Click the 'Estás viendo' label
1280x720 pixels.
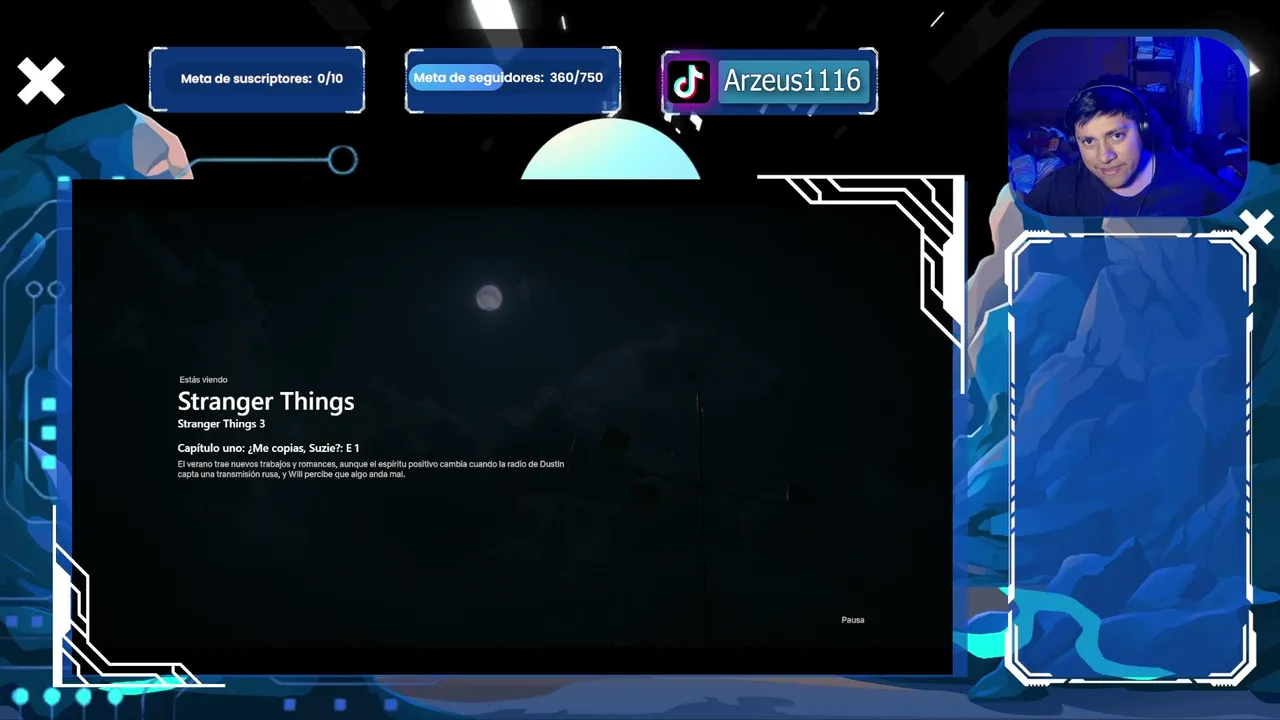pyautogui.click(x=203, y=380)
